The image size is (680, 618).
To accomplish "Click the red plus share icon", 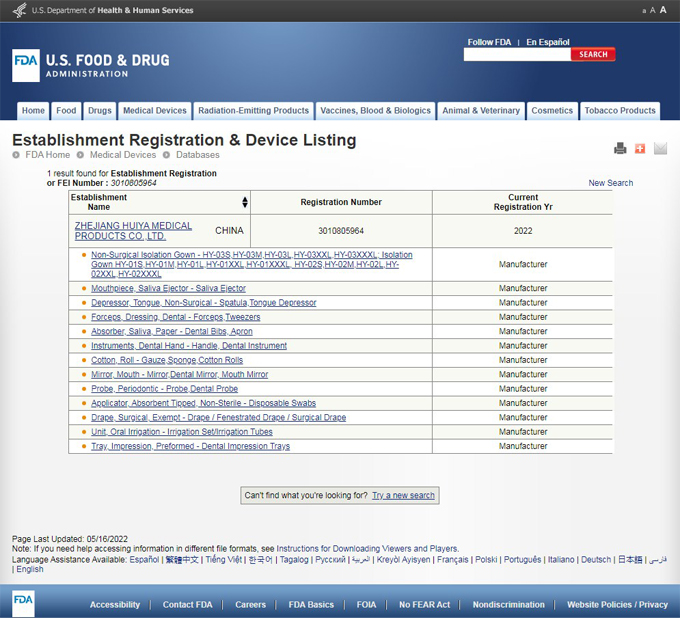I will (640, 149).
